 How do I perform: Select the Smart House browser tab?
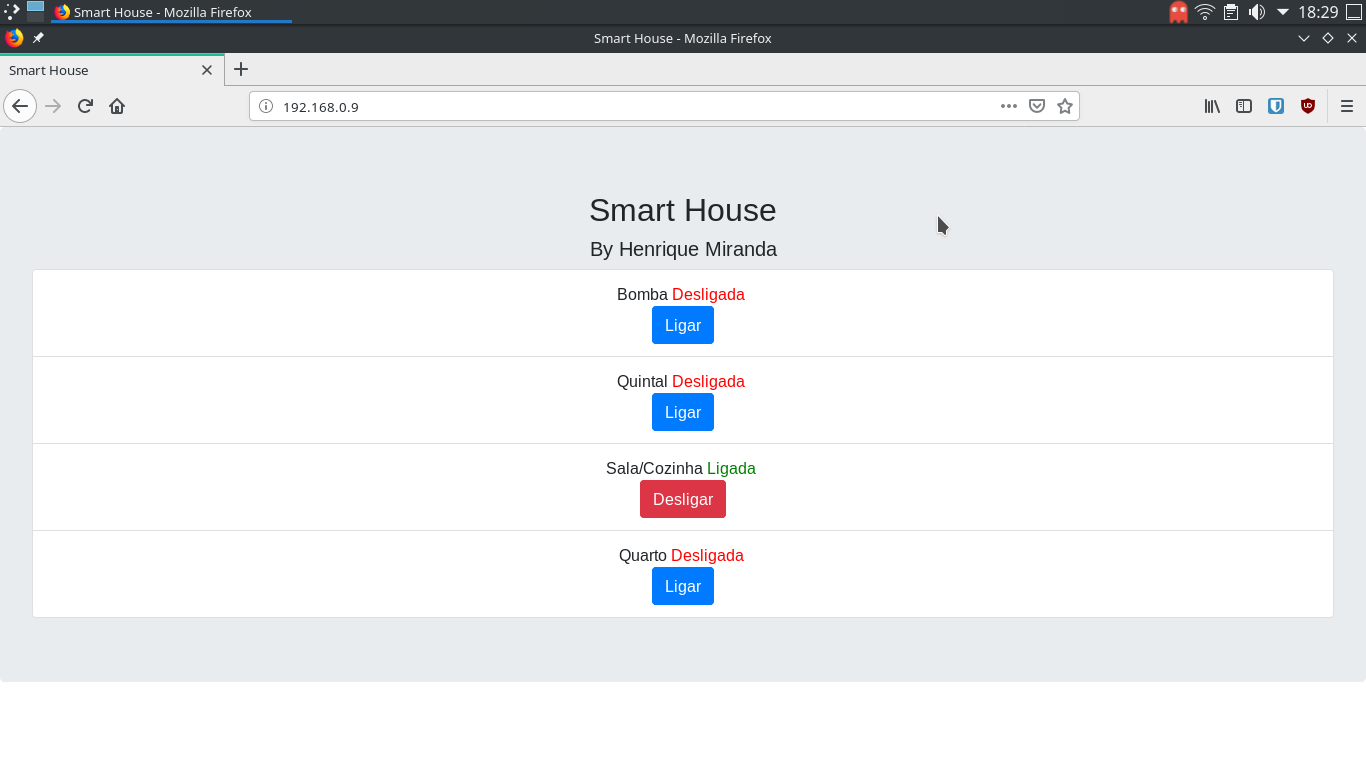pyautogui.click(x=112, y=70)
